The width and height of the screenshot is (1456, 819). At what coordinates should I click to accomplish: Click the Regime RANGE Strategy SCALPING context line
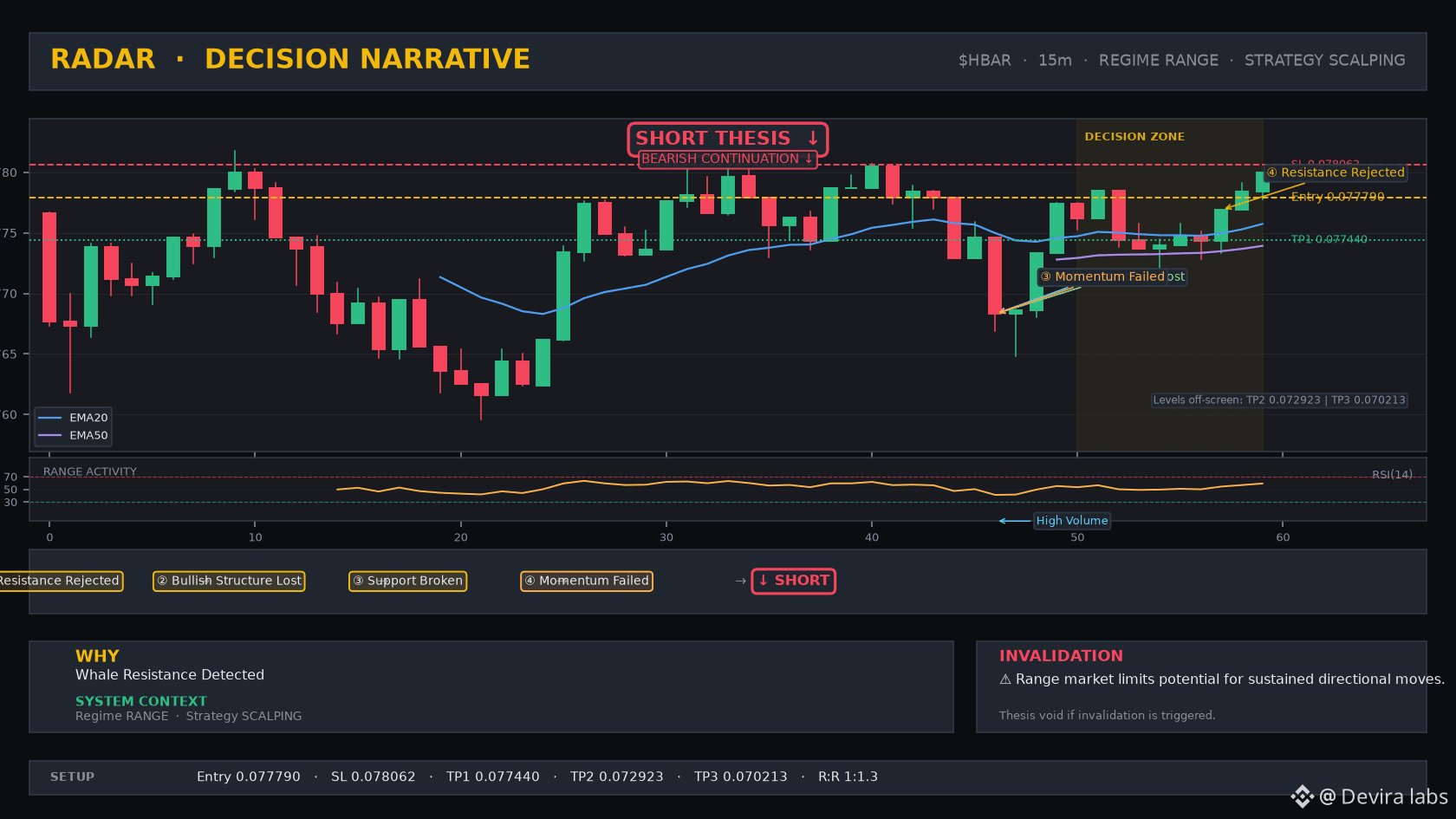(x=189, y=716)
